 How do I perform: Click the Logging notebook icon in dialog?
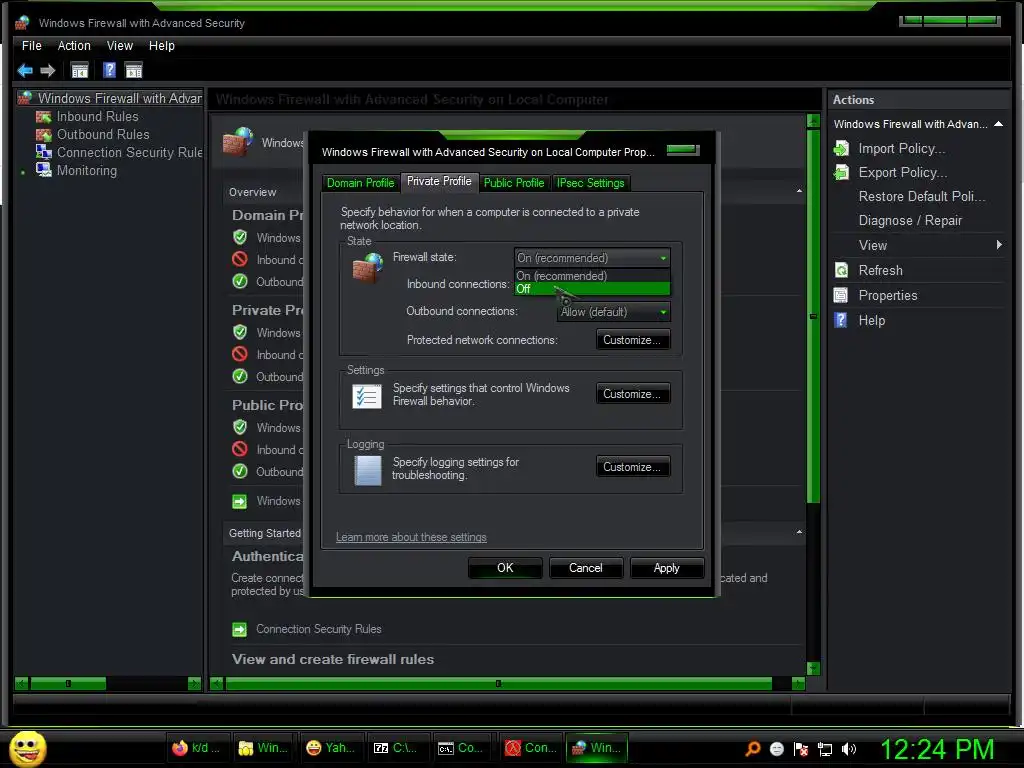pyautogui.click(x=368, y=470)
